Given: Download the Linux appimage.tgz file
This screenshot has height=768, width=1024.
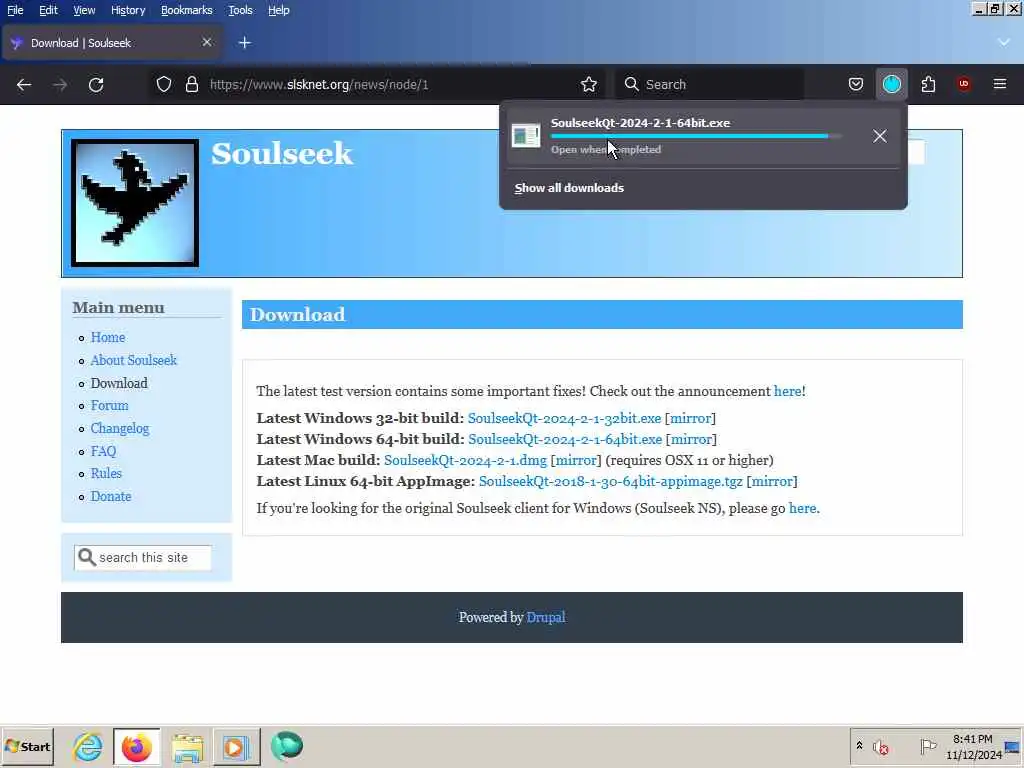Looking at the screenshot, I should (611, 481).
